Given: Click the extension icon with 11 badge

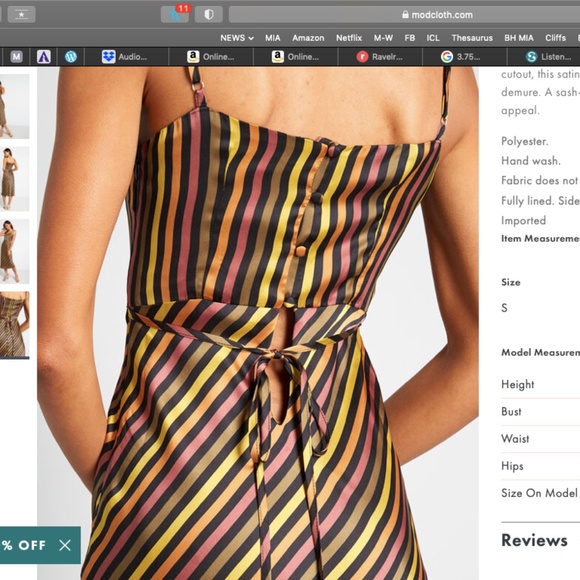Looking at the screenshot, I should tap(175, 14).
